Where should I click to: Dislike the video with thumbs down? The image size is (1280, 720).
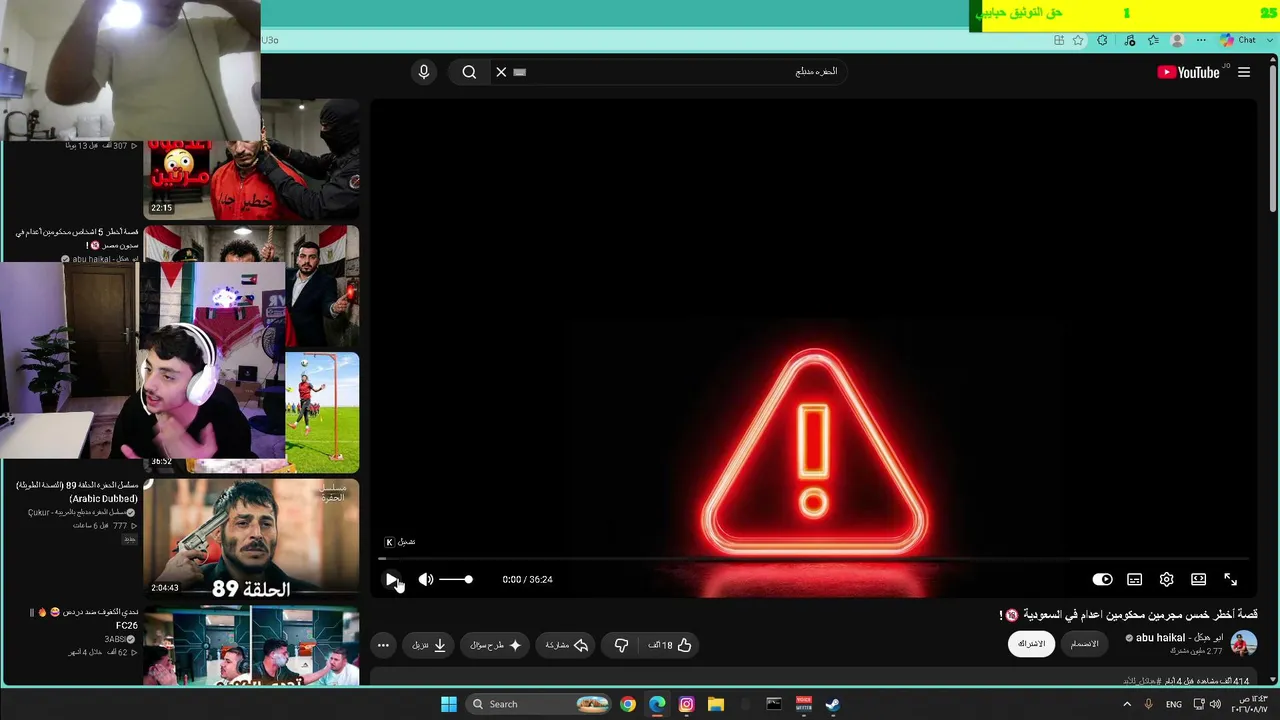(621, 645)
